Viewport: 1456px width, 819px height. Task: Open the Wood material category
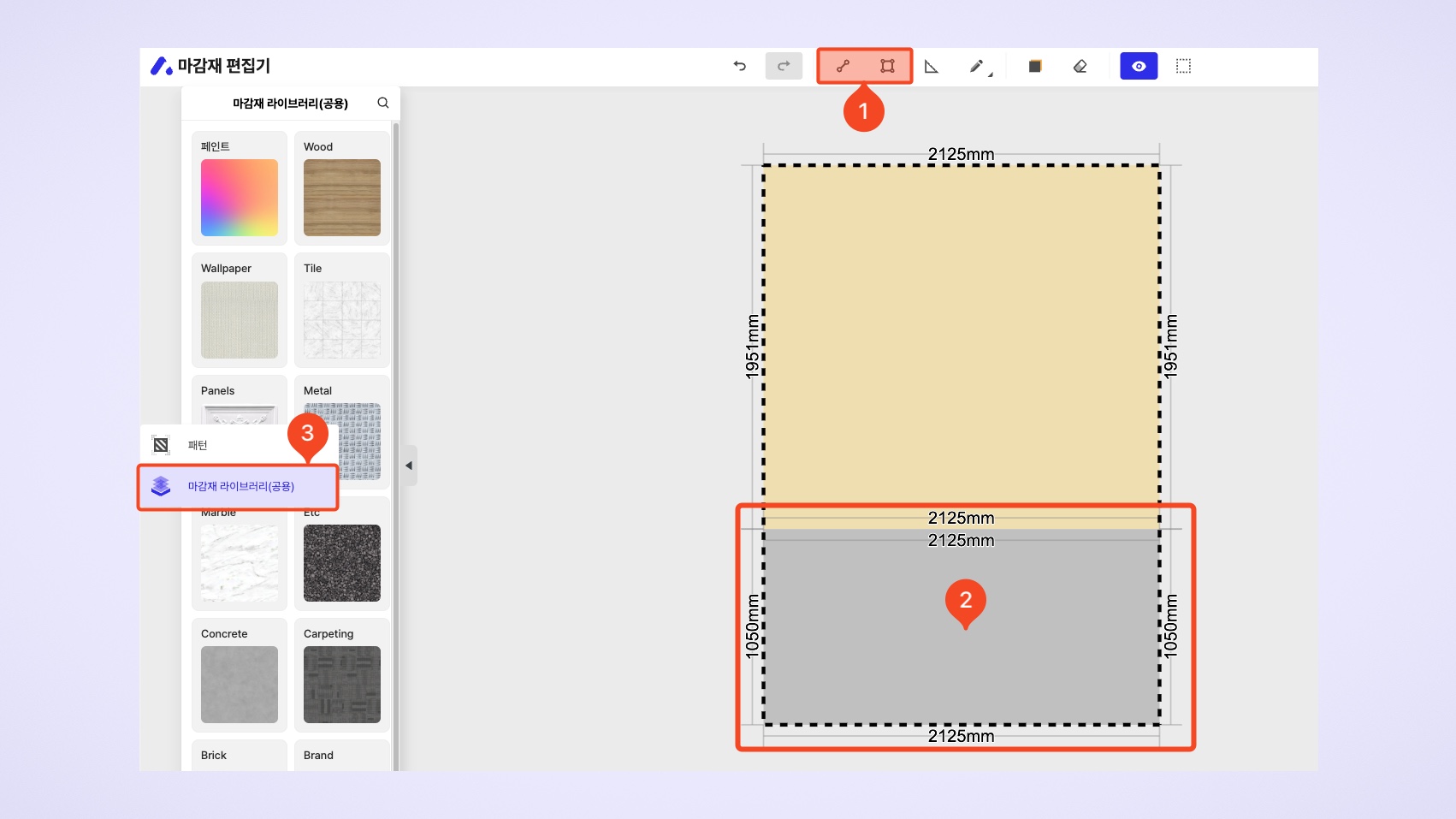point(342,188)
